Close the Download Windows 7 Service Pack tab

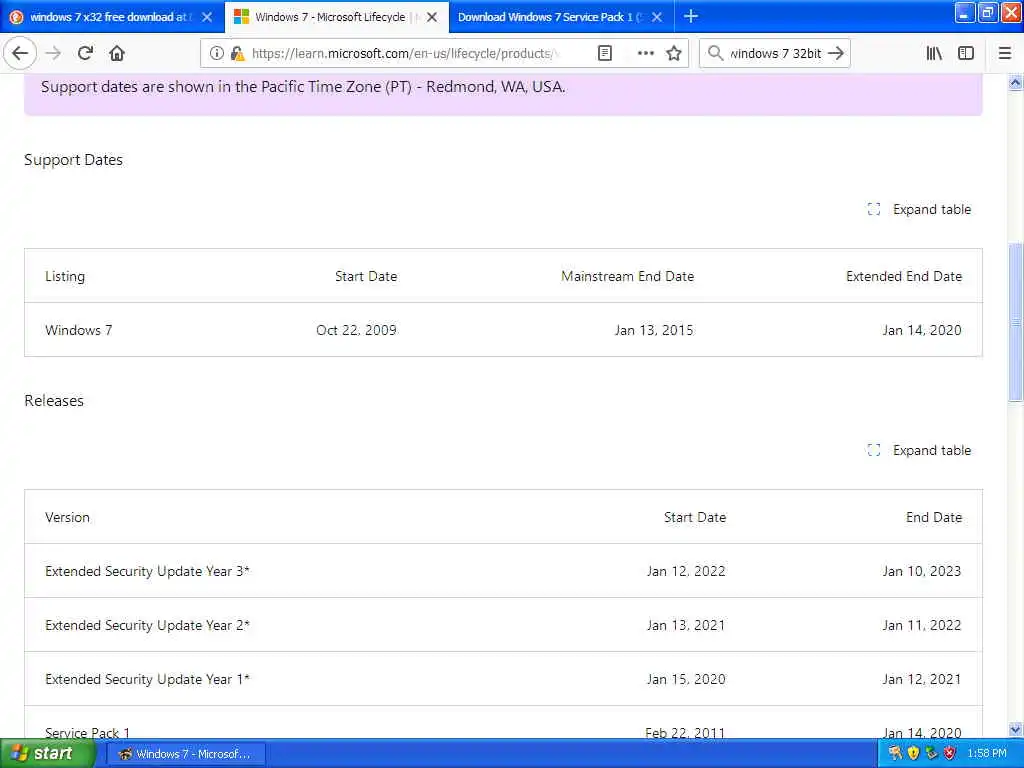[657, 17]
